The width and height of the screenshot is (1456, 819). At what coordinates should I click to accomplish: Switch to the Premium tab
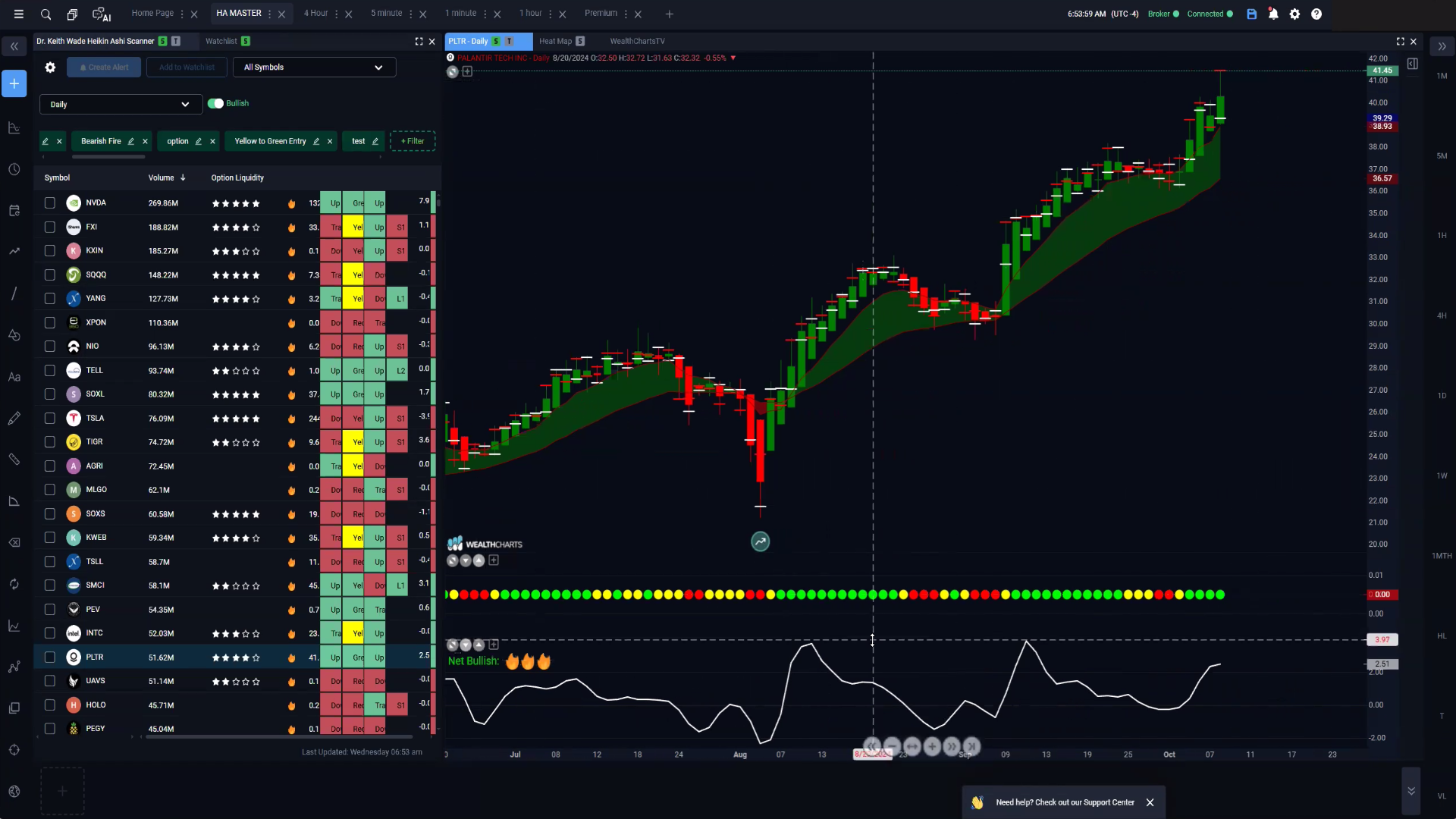pos(601,14)
